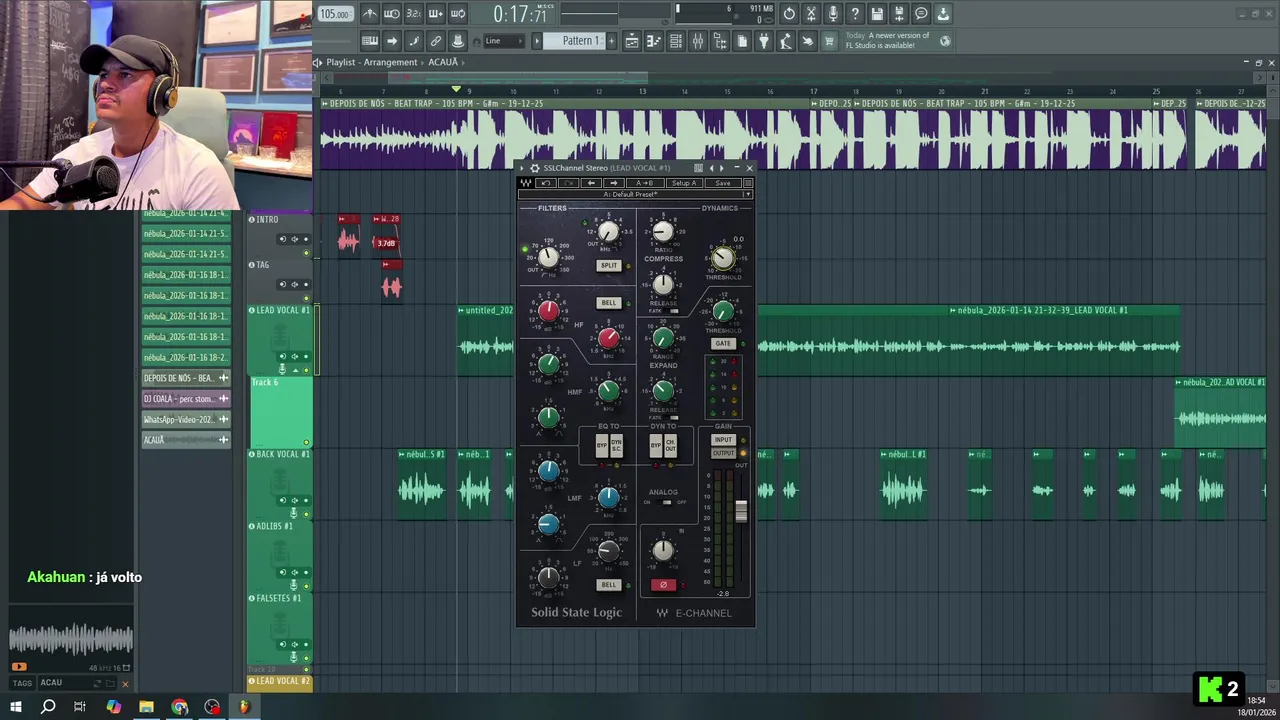1280x720 pixels.
Task: Open the content download icon at toolbar end
Action: (943, 14)
